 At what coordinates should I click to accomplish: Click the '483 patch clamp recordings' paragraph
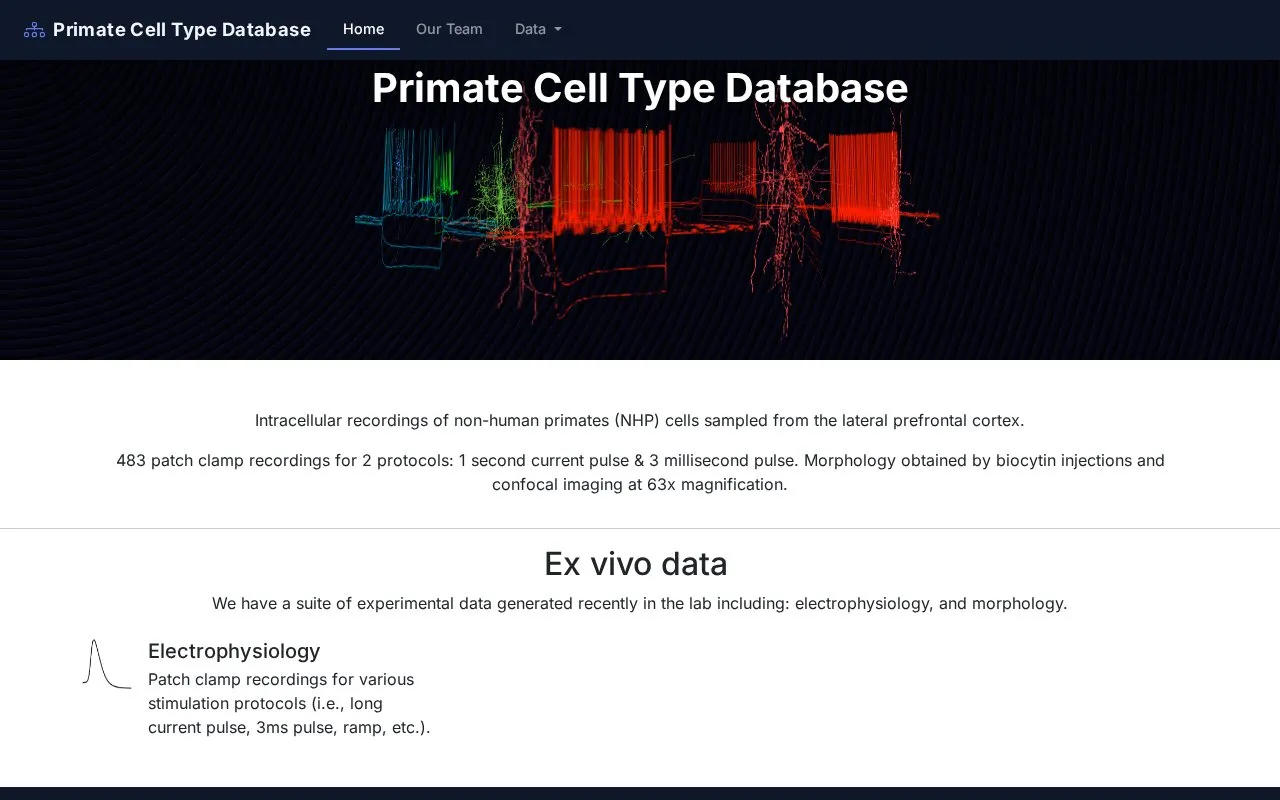coord(640,472)
